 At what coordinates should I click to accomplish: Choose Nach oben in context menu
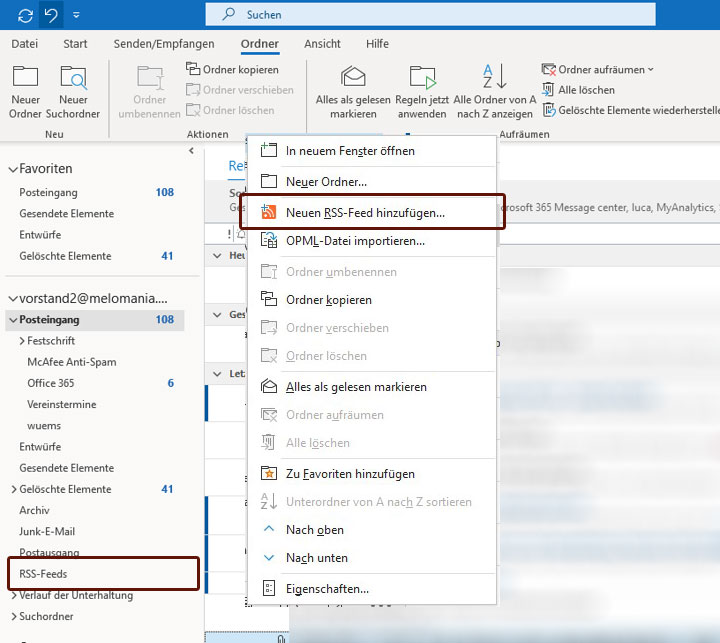(x=372, y=530)
